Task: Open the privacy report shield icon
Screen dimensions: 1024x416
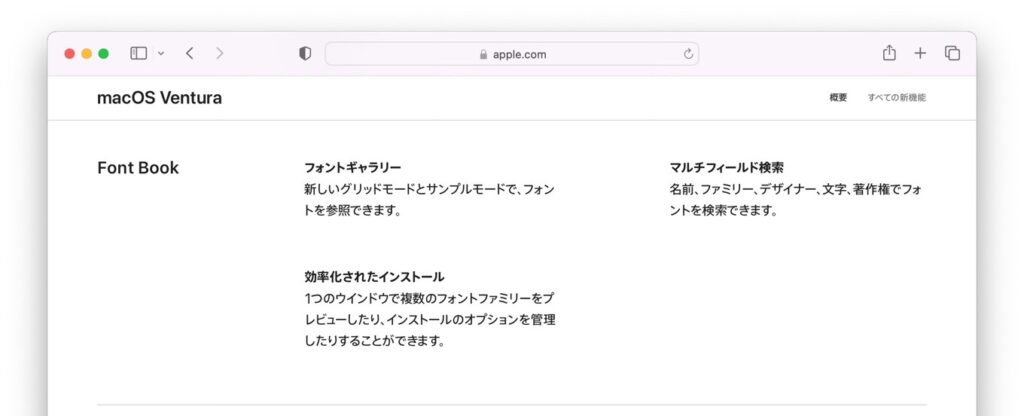Action: tap(305, 54)
